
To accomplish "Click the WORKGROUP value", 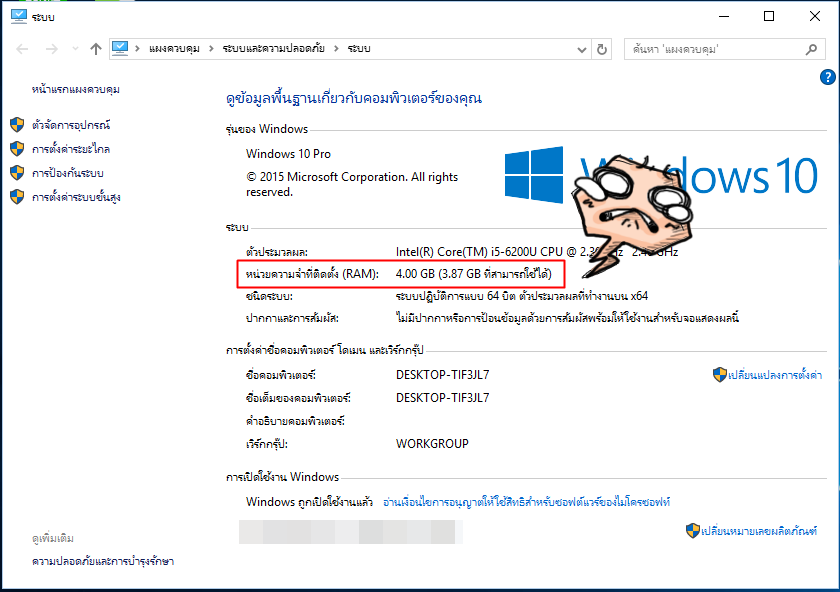I will click(x=432, y=444).
